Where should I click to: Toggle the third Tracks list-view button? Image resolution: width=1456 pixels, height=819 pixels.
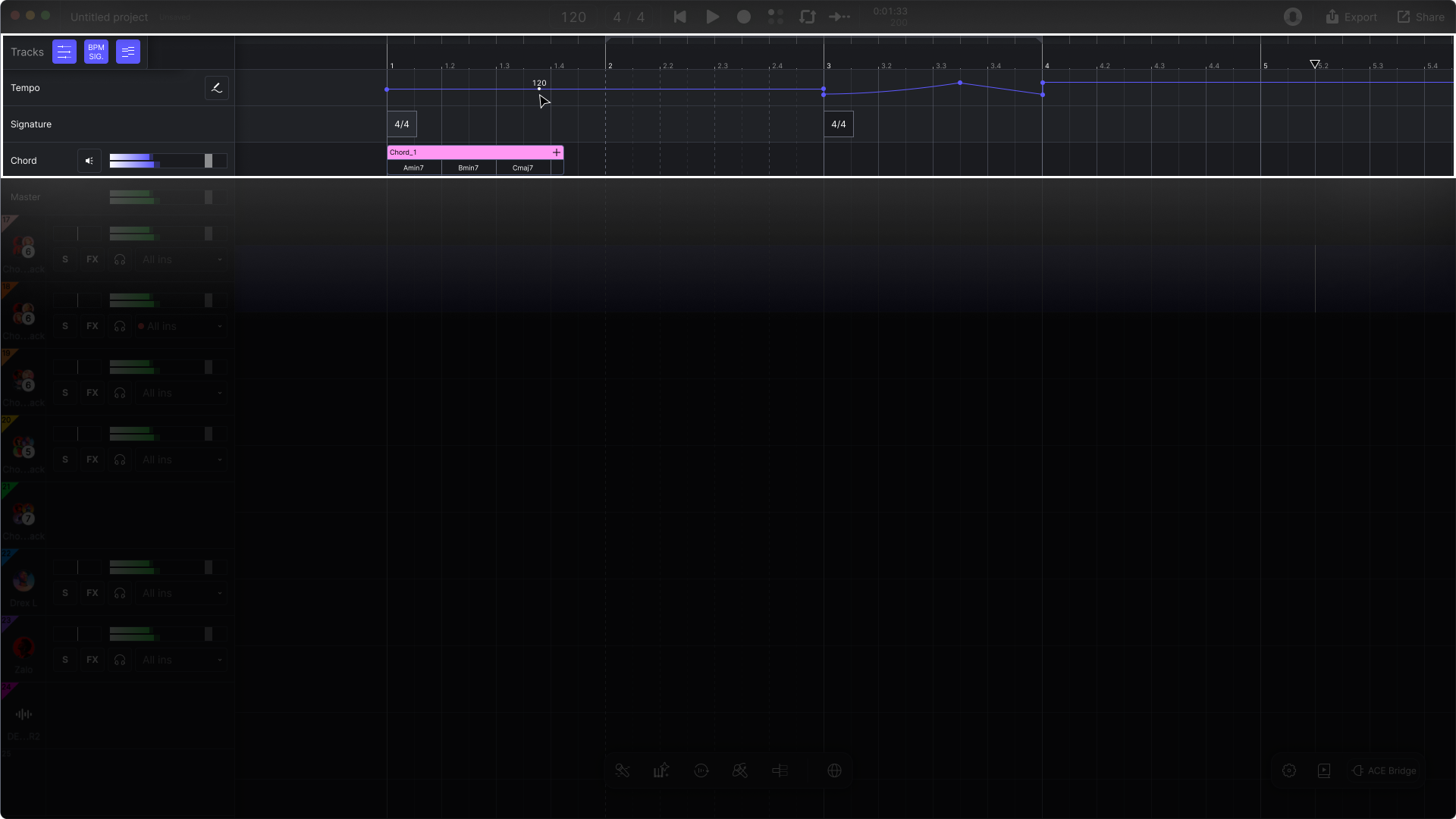point(128,52)
